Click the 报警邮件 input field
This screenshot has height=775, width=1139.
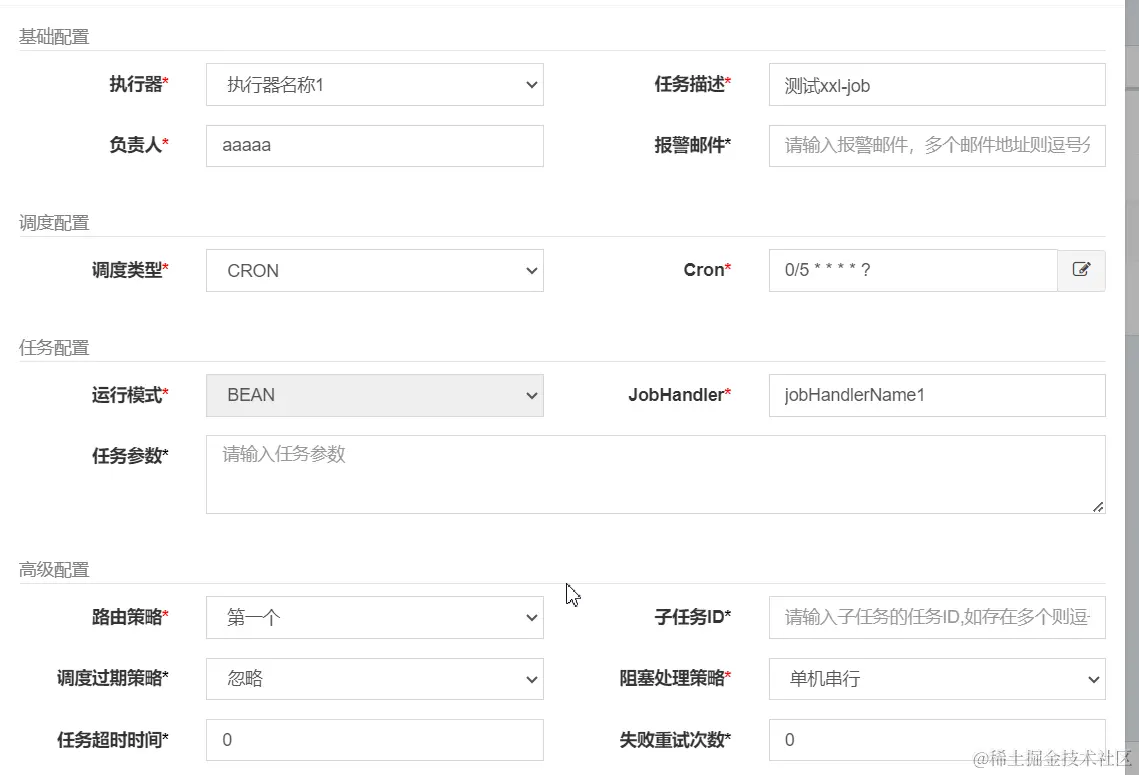click(937, 145)
